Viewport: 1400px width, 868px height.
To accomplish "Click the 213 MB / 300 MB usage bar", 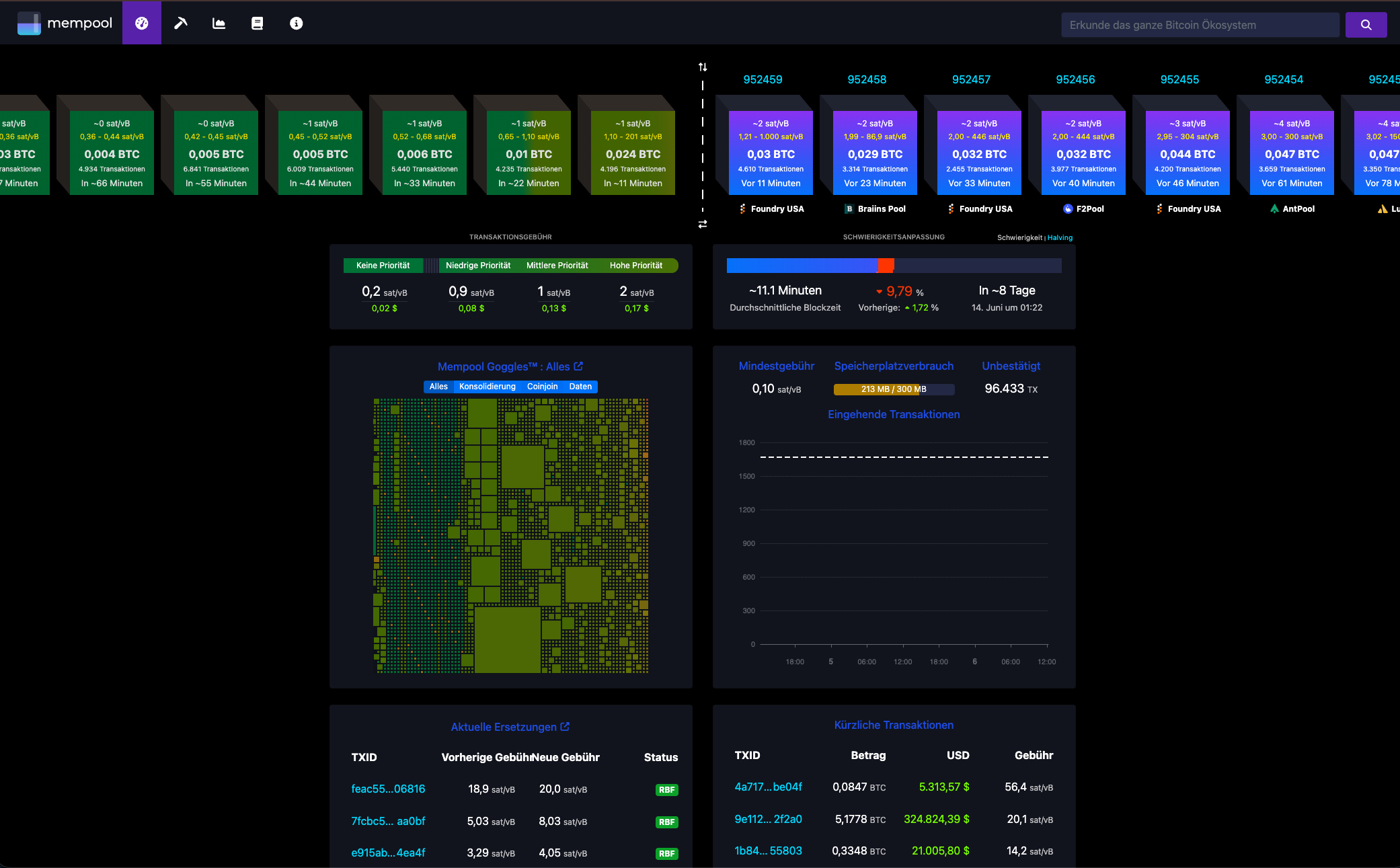I will click(894, 389).
